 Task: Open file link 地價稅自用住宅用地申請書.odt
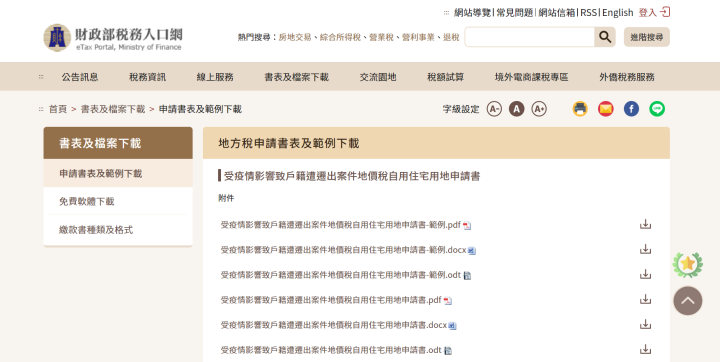pyautogui.click(x=331, y=350)
